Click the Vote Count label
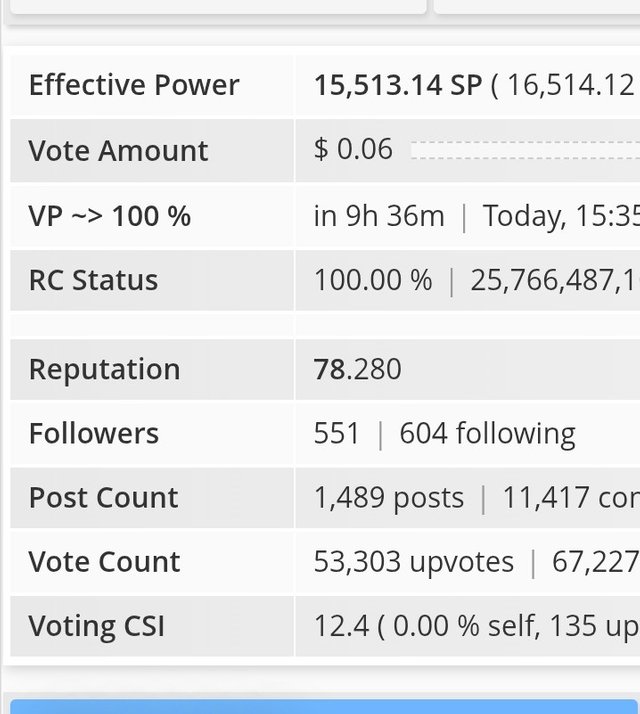Viewport: 640px width, 714px height. click(104, 562)
